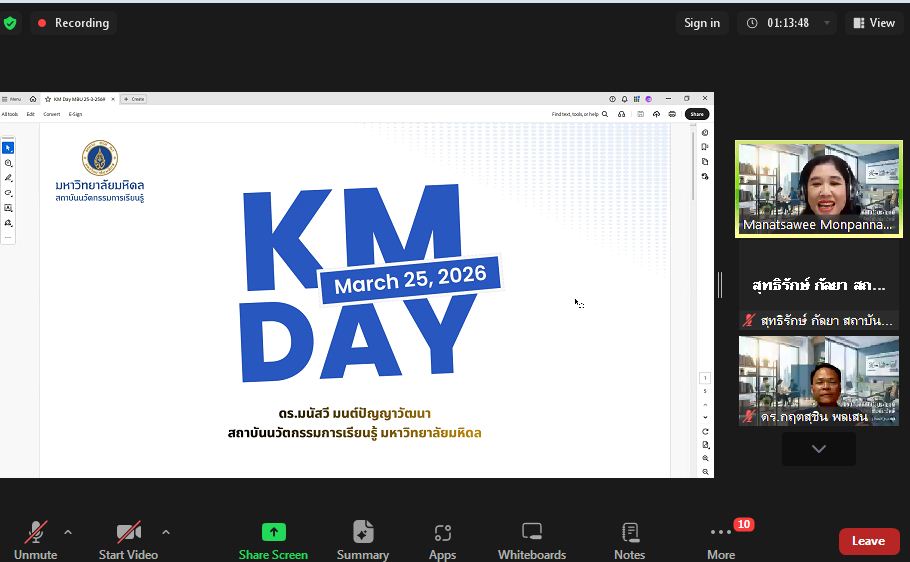Click the meeting timer clock icon
910x562 pixels.
click(752, 23)
